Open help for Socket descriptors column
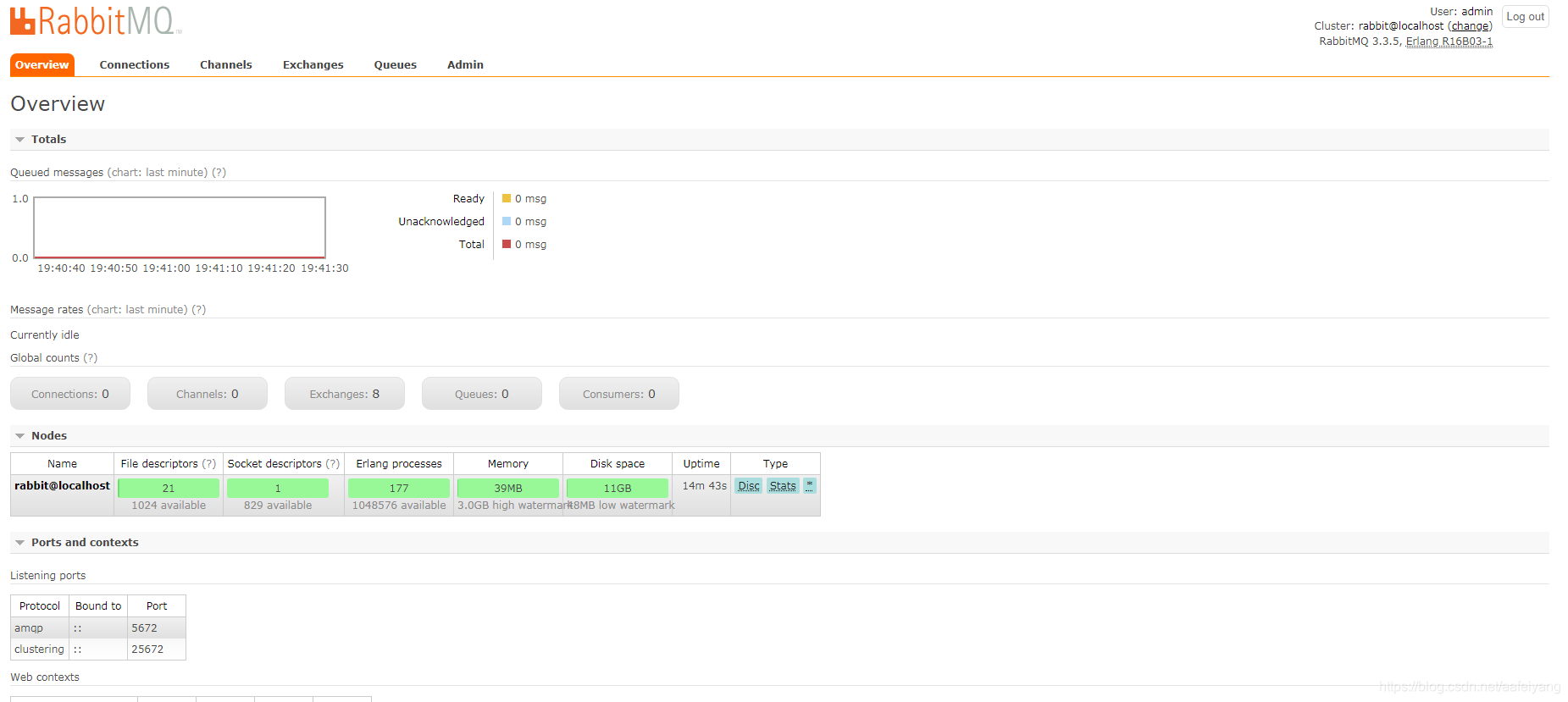1568x702 pixels. coord(332,464)
